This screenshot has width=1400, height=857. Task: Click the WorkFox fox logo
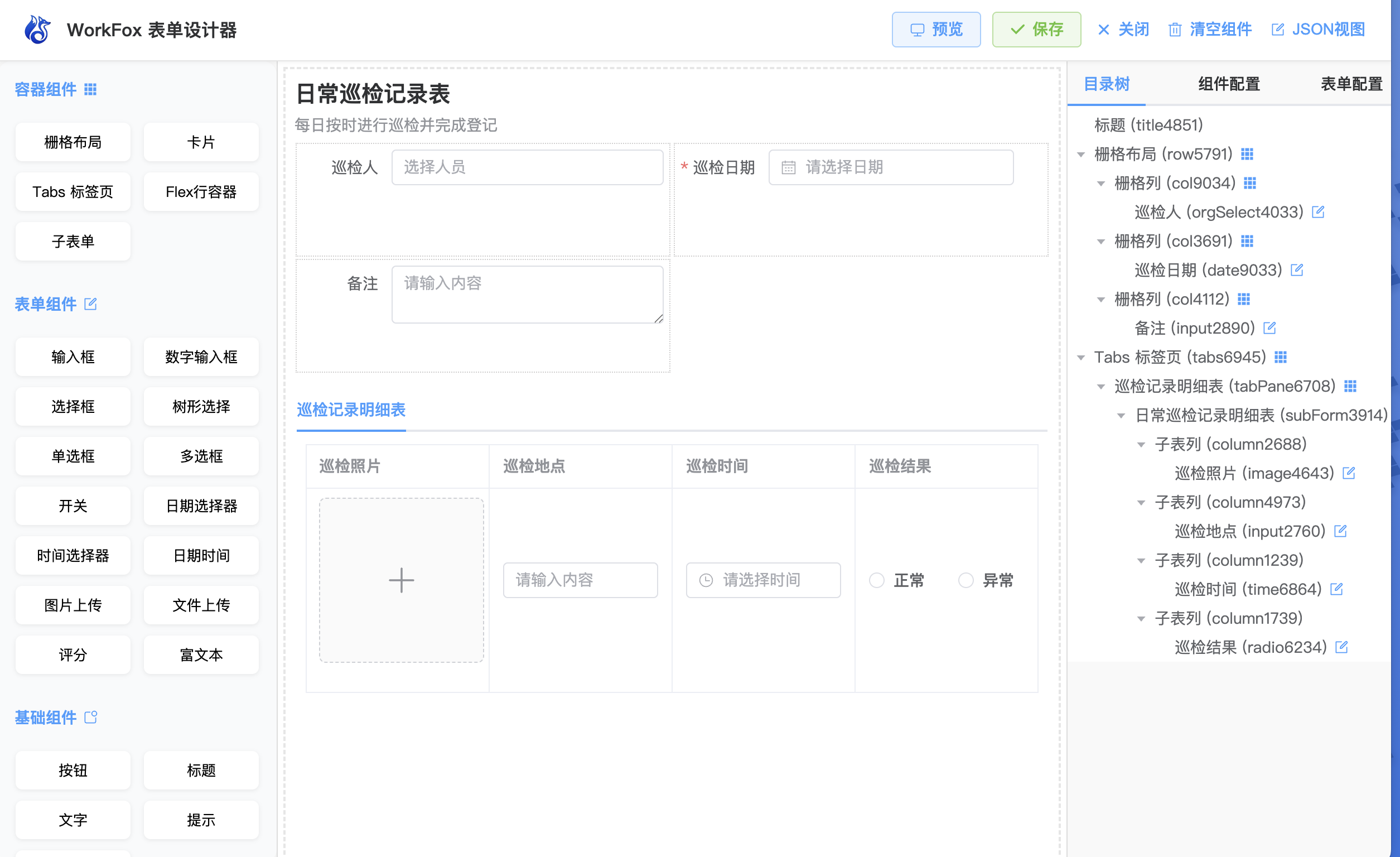(37, 30)
